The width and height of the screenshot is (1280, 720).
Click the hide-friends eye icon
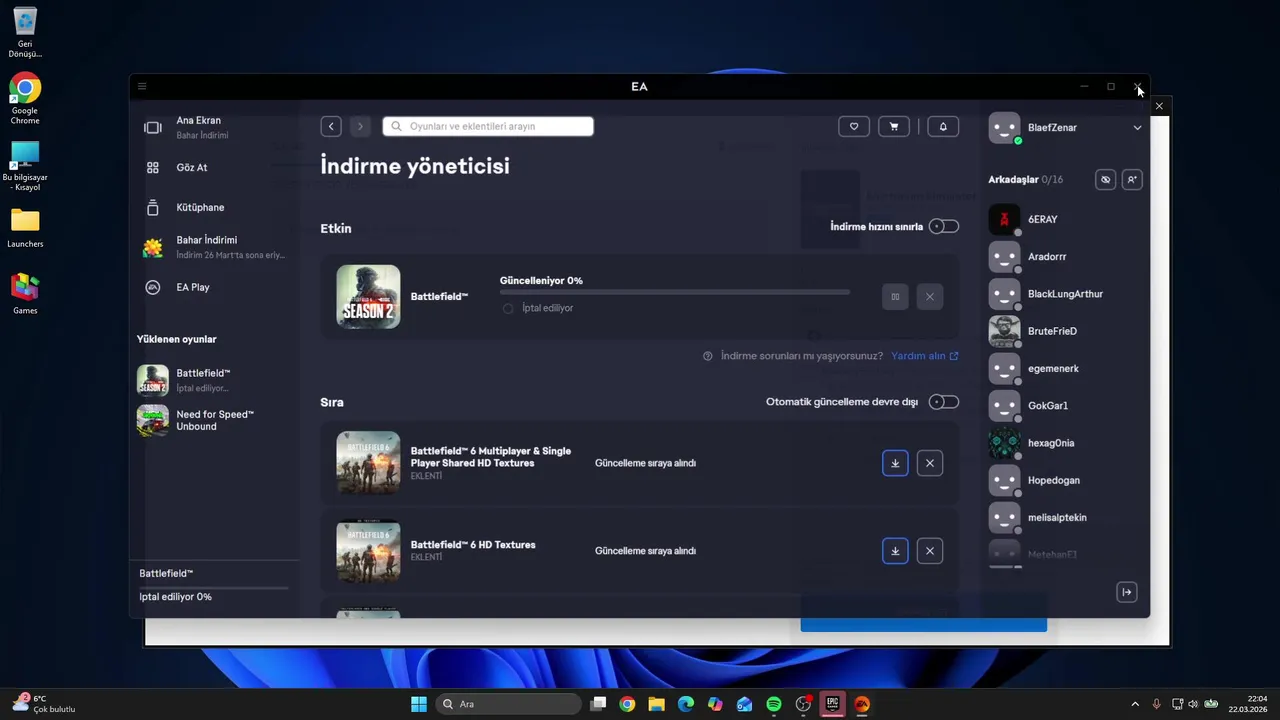pos(1105,180)
